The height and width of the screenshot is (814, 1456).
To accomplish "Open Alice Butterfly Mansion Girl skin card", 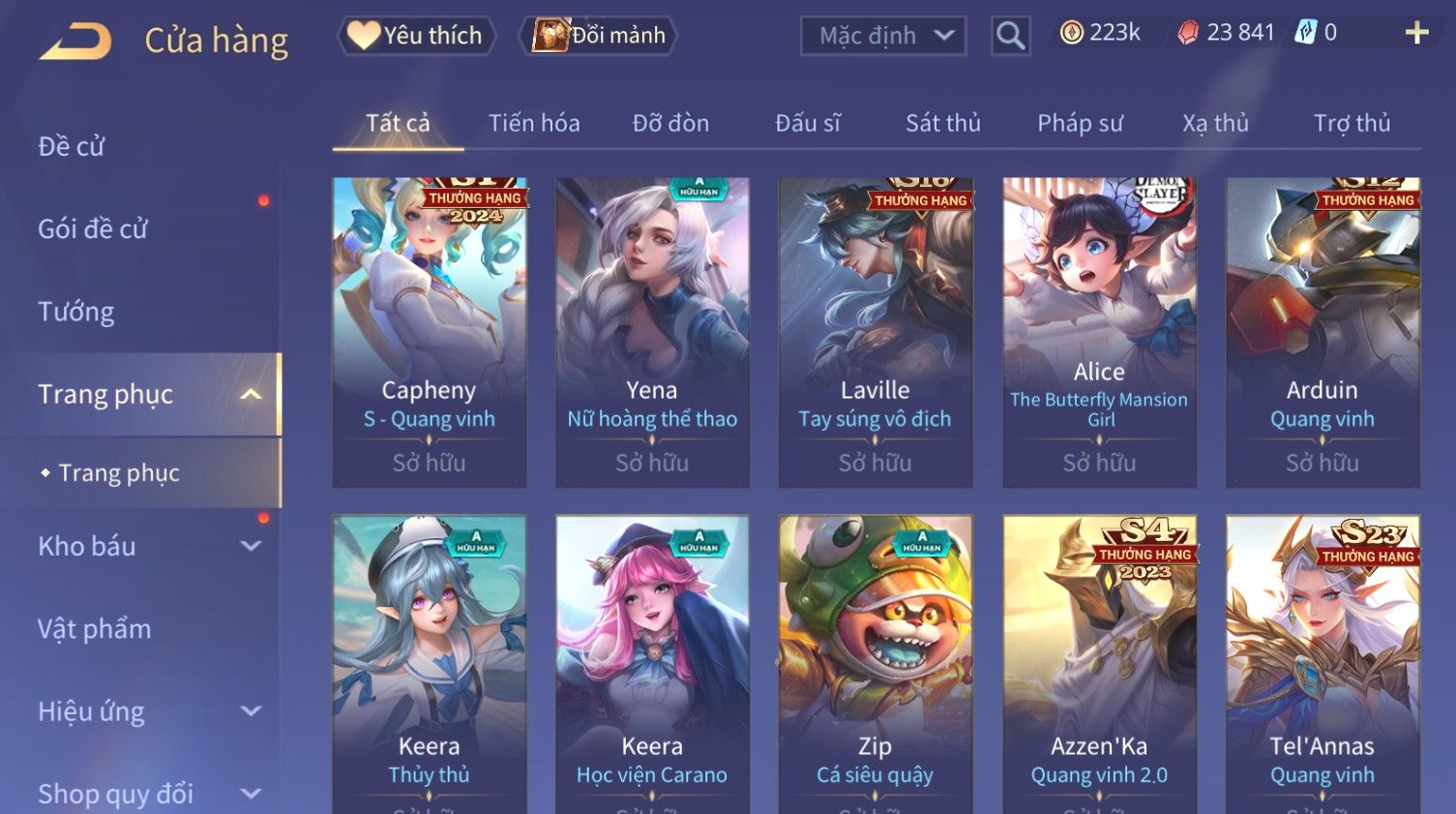I will (1099, 332).
